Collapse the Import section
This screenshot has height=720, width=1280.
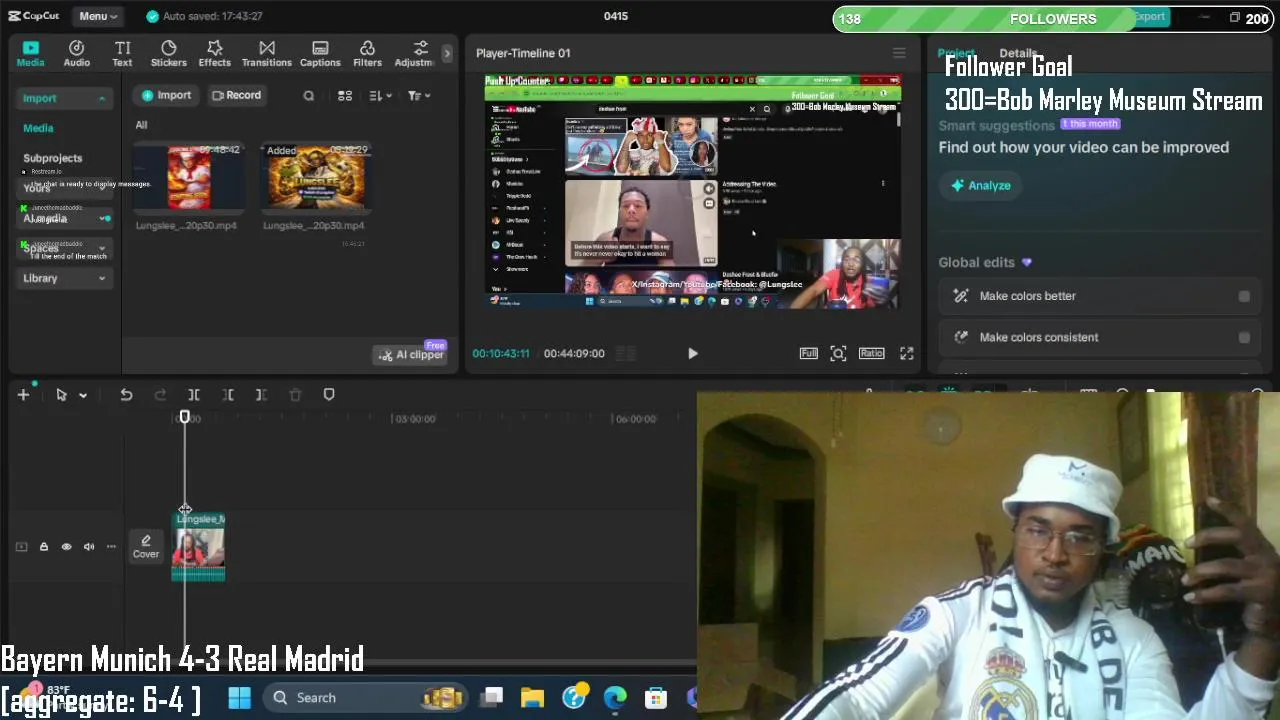[x=101, y=98]
